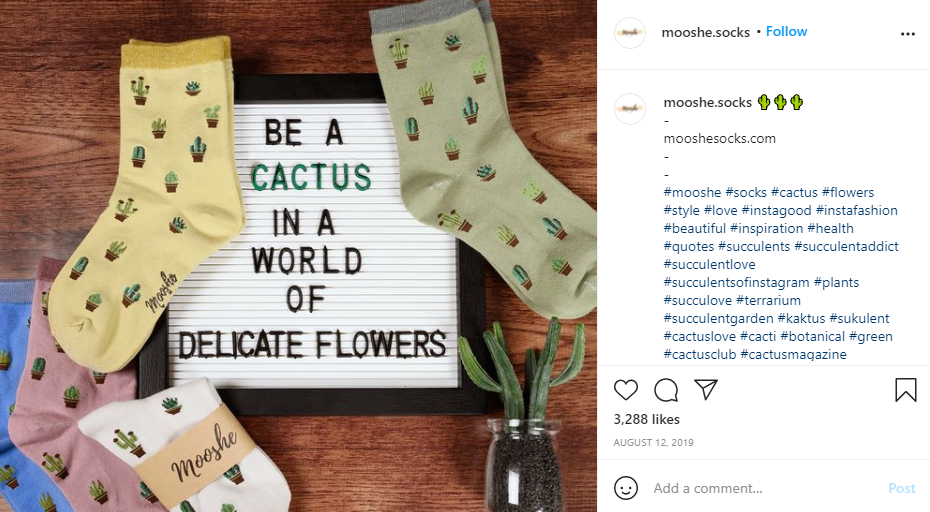930x512 pixels.
Task: Follow the mooshe.socks account
Action: [x=787, y=32]
